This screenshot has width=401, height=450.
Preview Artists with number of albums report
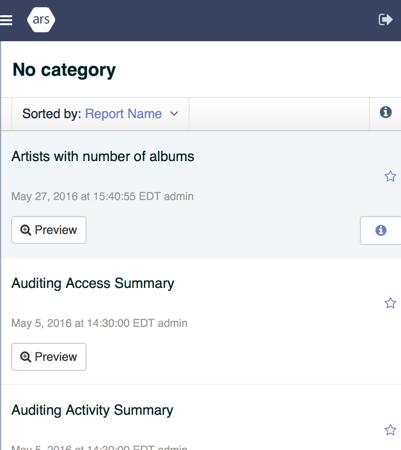[x=49, y=230]
